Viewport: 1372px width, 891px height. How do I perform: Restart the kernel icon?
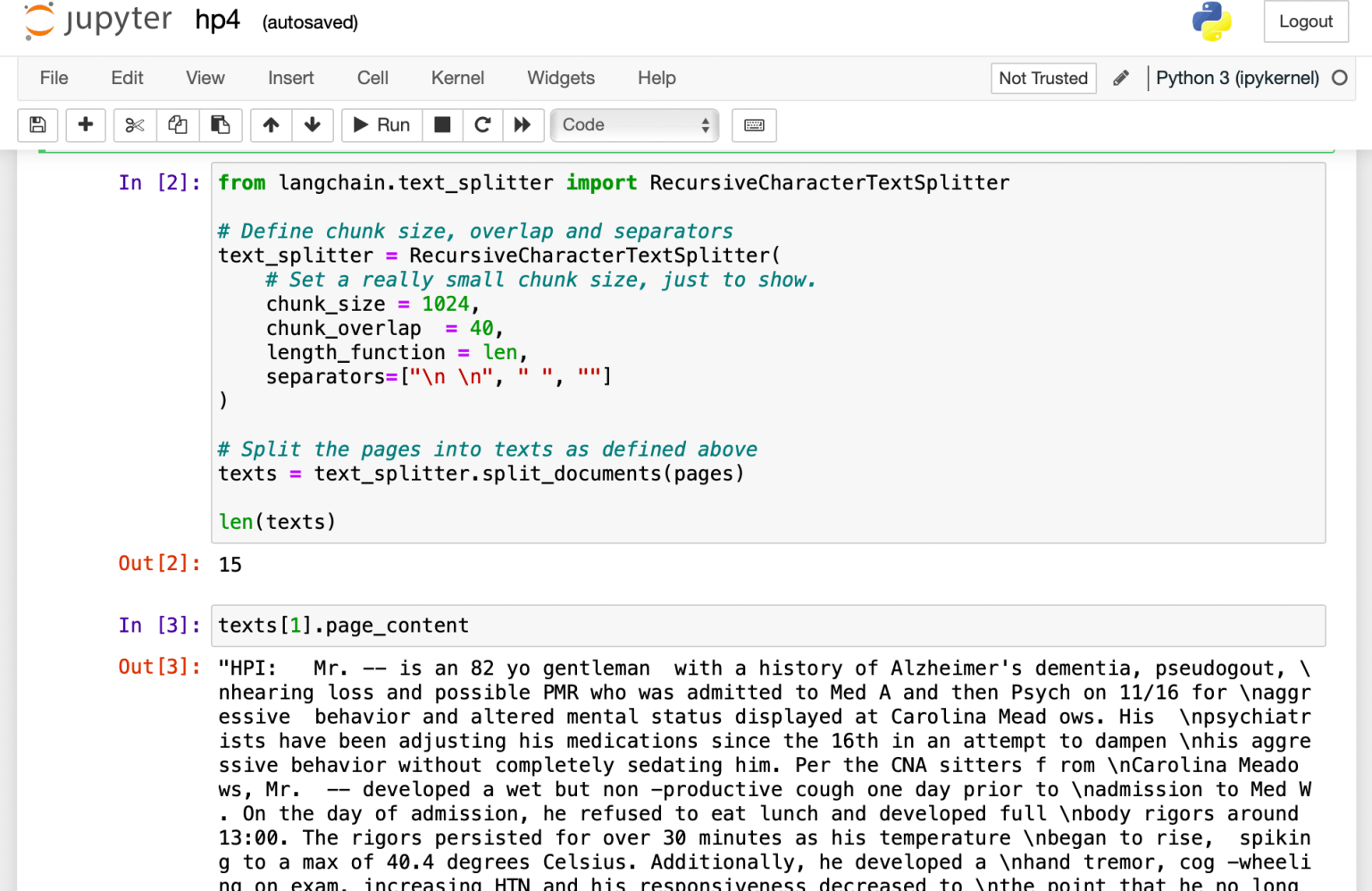coord(482,125)
